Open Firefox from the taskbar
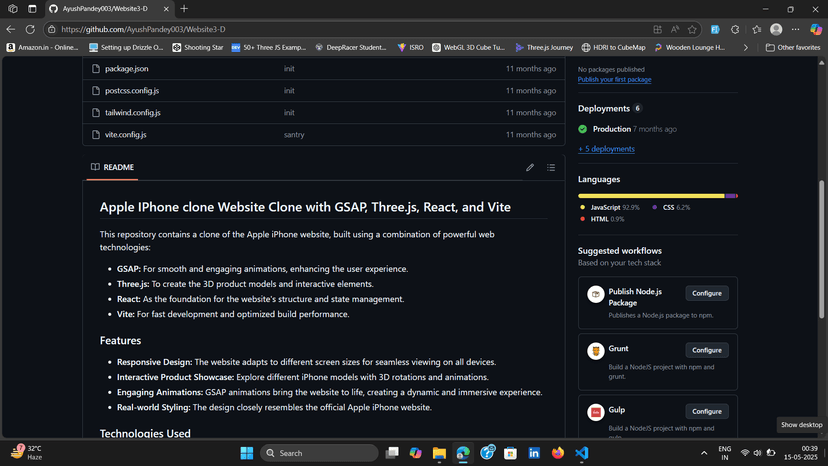The height and width of the screenshot is (466, 828). (x=558, y=453)
